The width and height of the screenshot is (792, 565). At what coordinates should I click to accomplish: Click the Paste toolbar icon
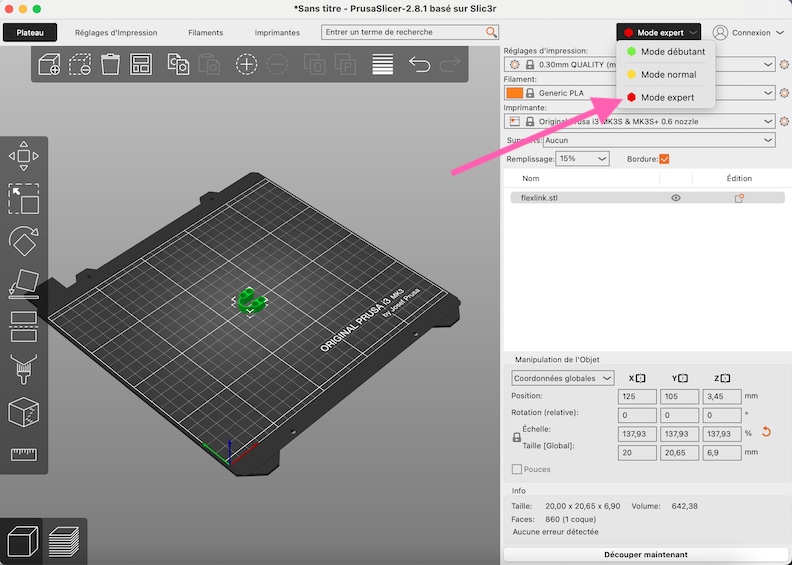click(x=209, y=65)
